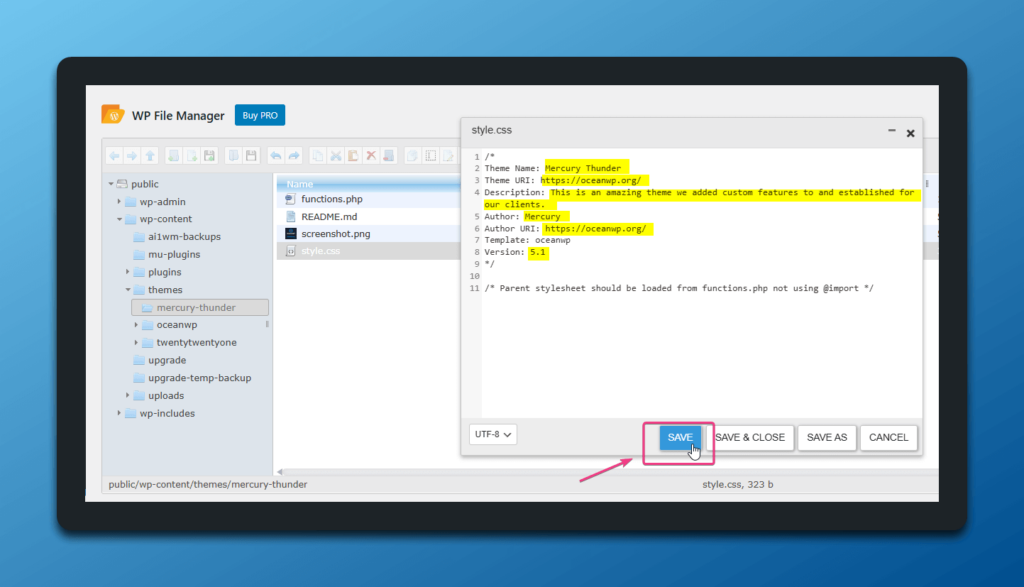
Task: Click the 'Mercury Thunder' theme name text
Action: pos(583,168)
